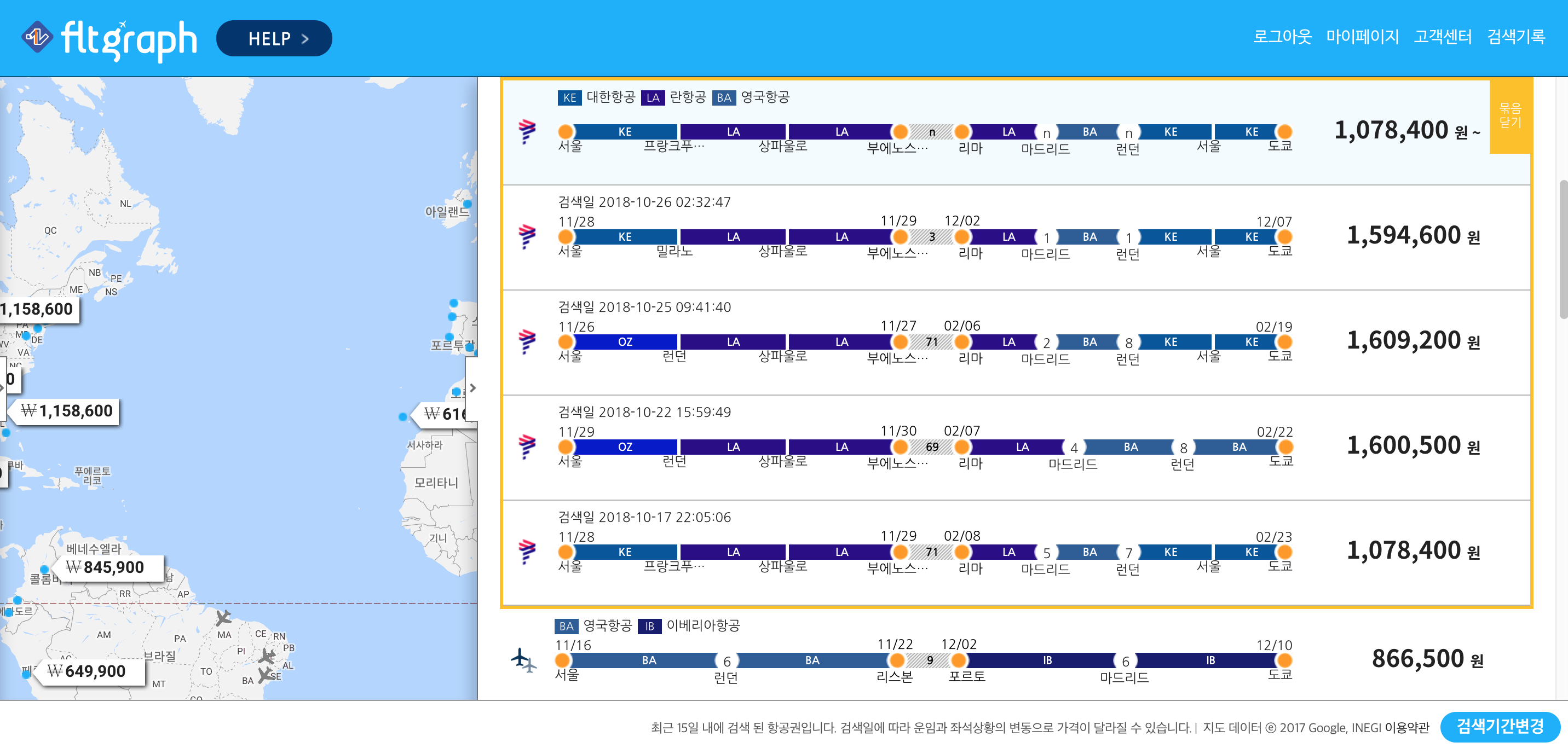Screen dimensions: 1568x748
Task: Click airline icon of 1,600,500원 itinerary
Action: (x=527, y=447)
